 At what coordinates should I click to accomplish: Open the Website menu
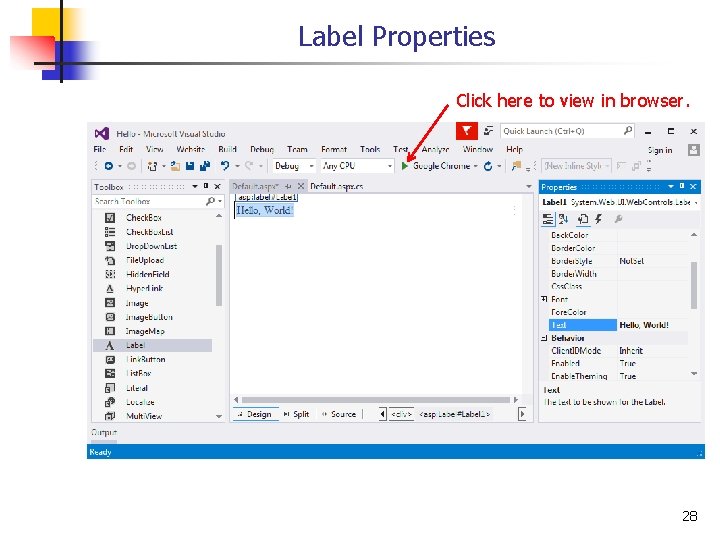(191, 149)
